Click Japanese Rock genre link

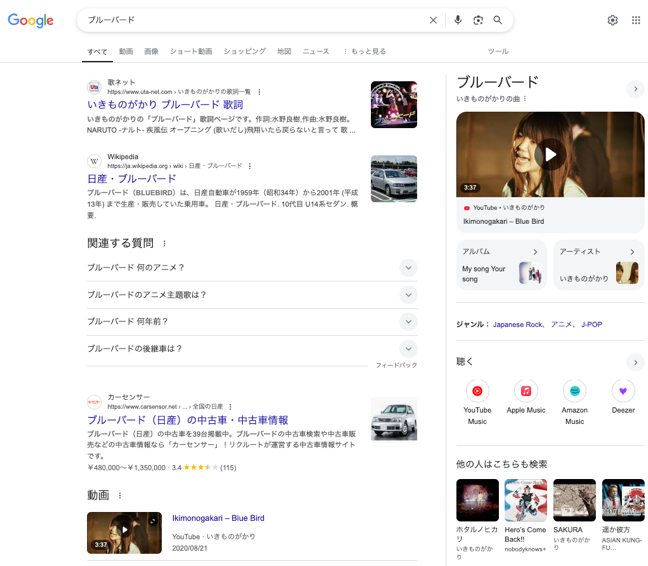pyautogui.click(x=518, y=325)
